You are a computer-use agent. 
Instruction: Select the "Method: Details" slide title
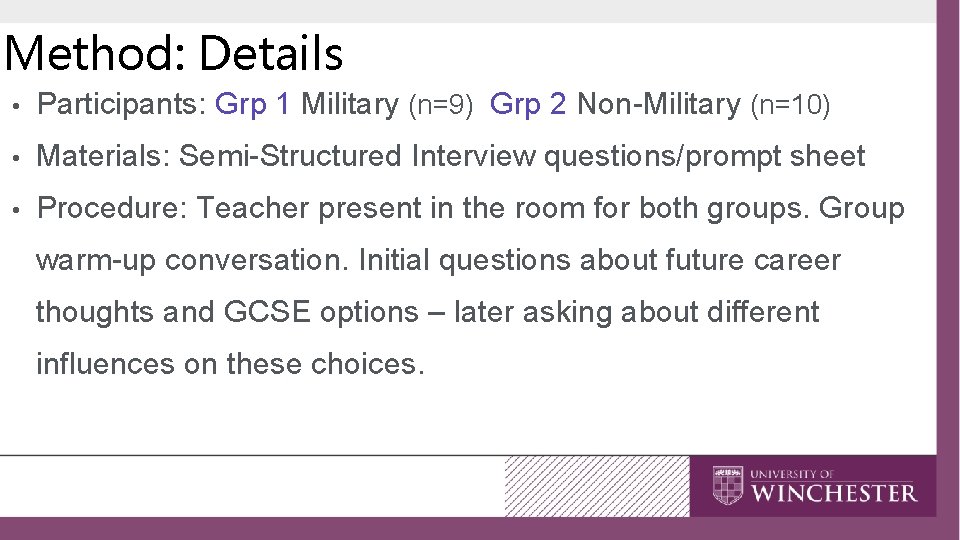click(x=173, y=53)
